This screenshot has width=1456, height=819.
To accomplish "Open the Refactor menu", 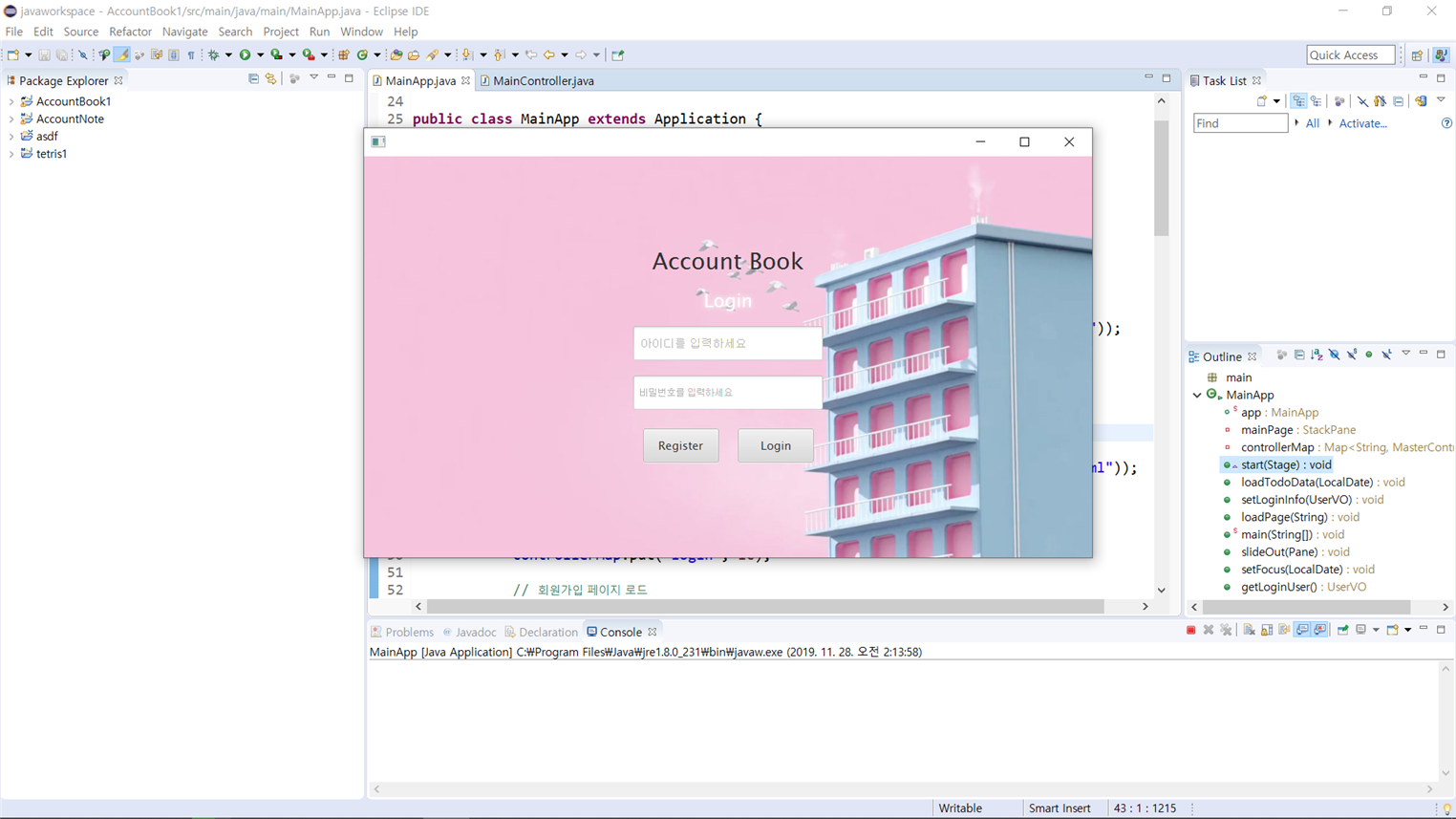I will tap(130, 32).
